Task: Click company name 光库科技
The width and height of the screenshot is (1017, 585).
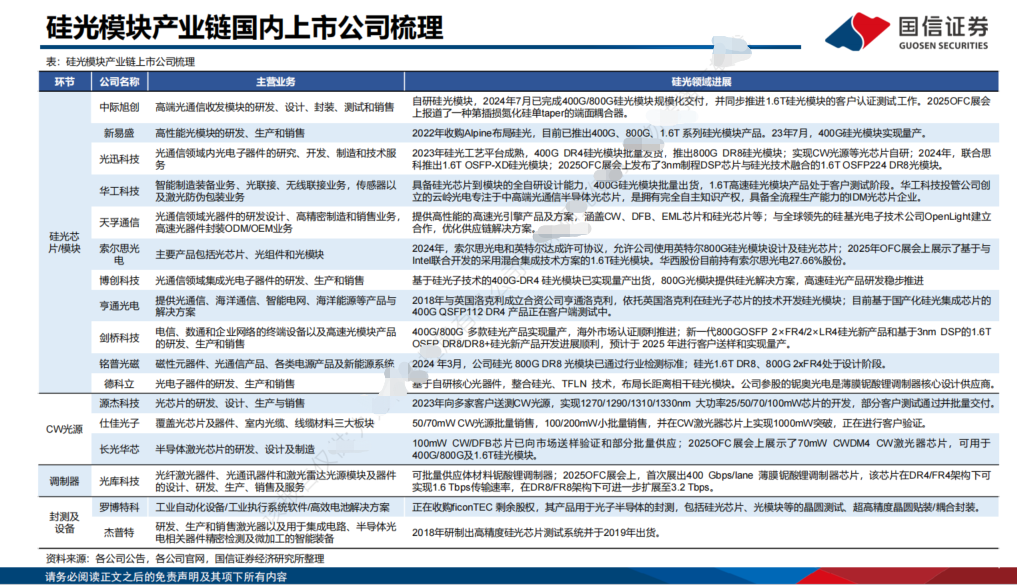Action: coord(119,481)
